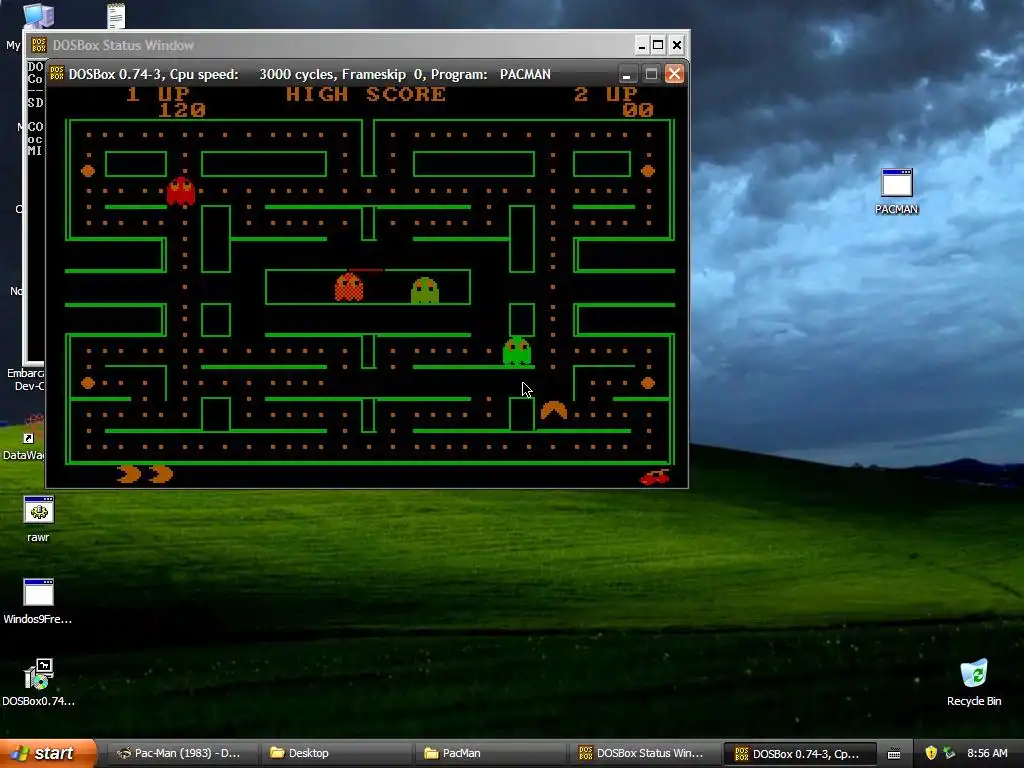Viewport: 1024px width, 768px height.
Task: Click the DOSBox PACMAN window title bar text
Action: pos(310,74)
